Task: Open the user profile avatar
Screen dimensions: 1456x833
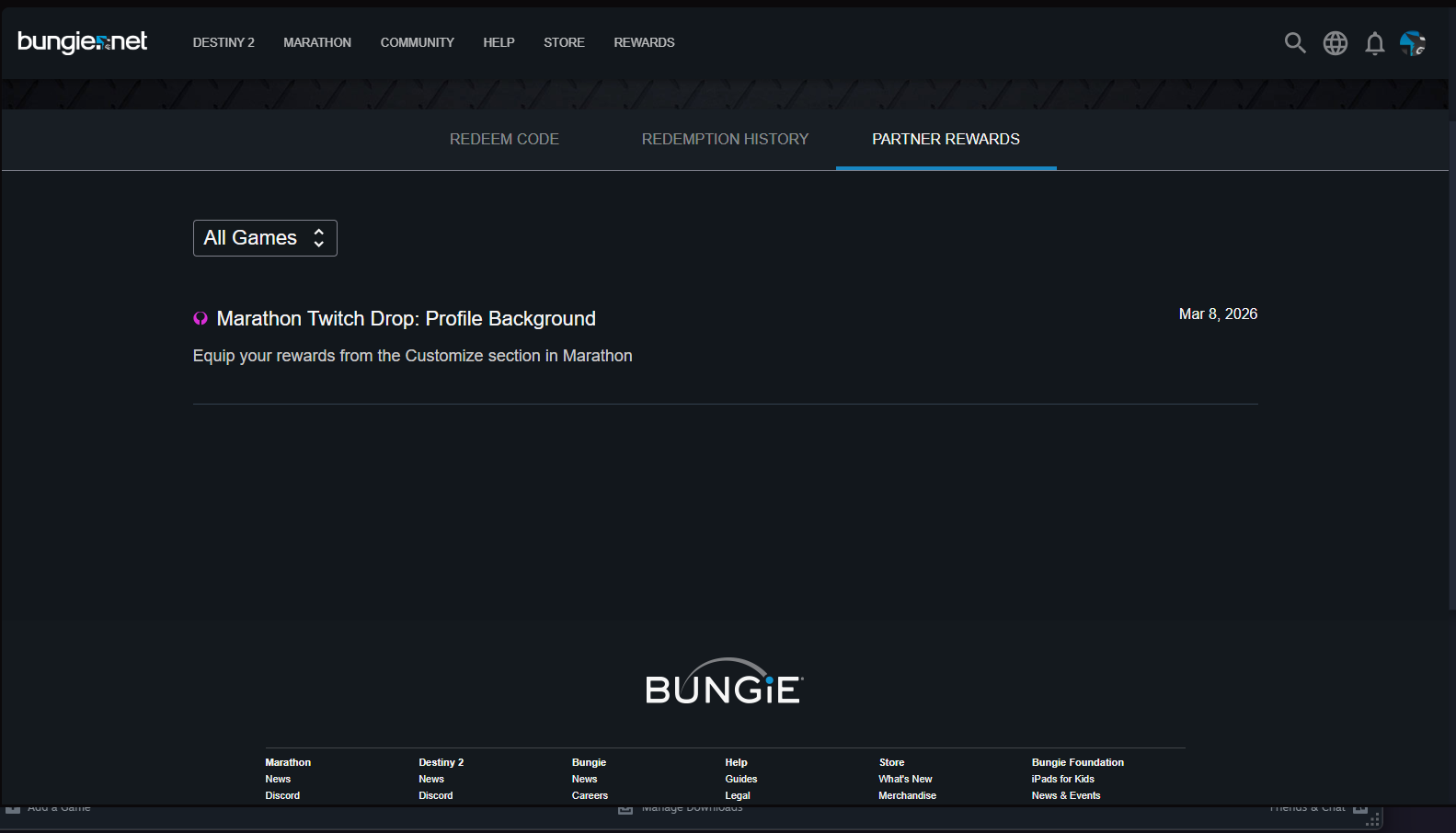Action: (1413, 43)
